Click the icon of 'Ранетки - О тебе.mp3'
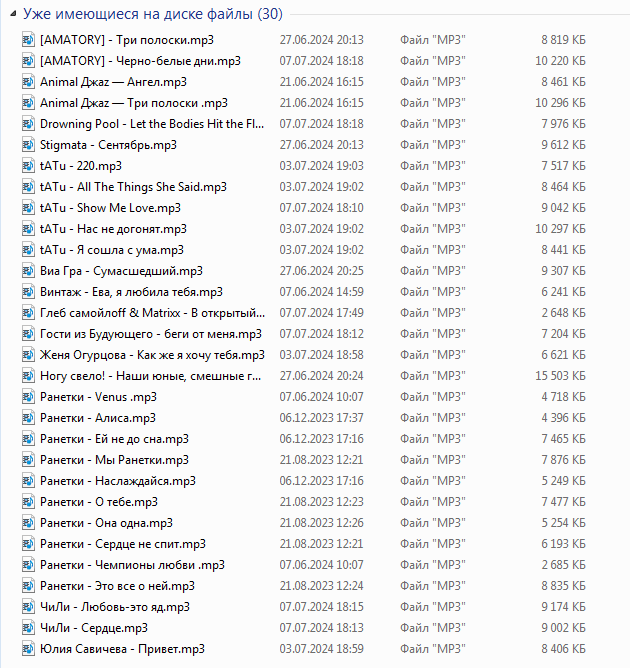Image resolution: width=630 pixels, height=668 pixels. pos(28,502)
